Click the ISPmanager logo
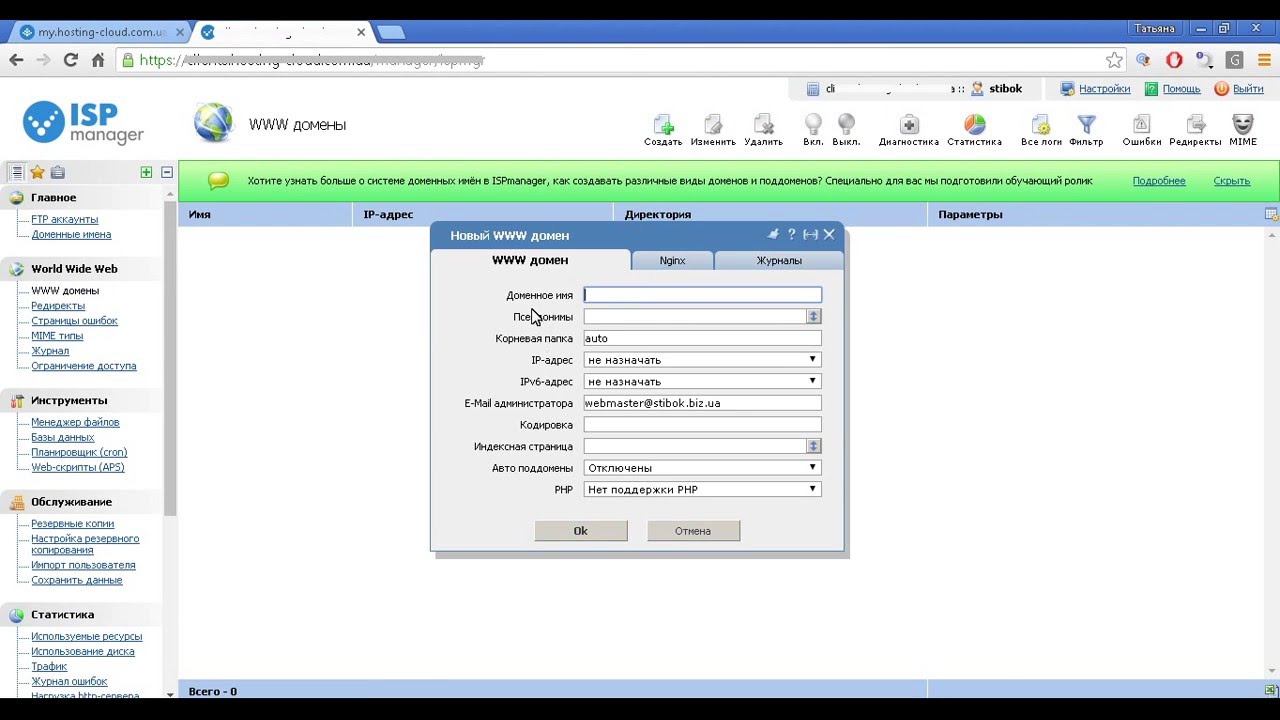The width and height of the screenshot is (1280, 720). [84, 123]
